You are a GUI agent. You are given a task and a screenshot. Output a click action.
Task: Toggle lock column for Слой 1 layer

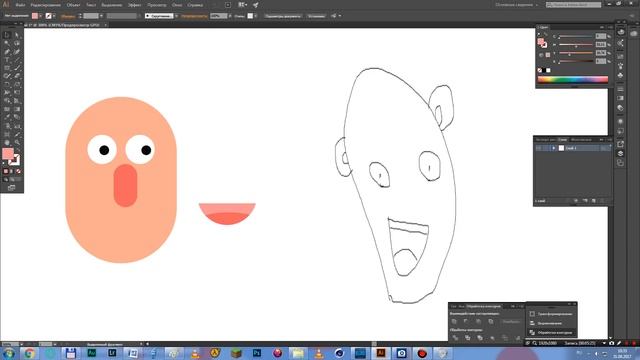click(545, 148)
